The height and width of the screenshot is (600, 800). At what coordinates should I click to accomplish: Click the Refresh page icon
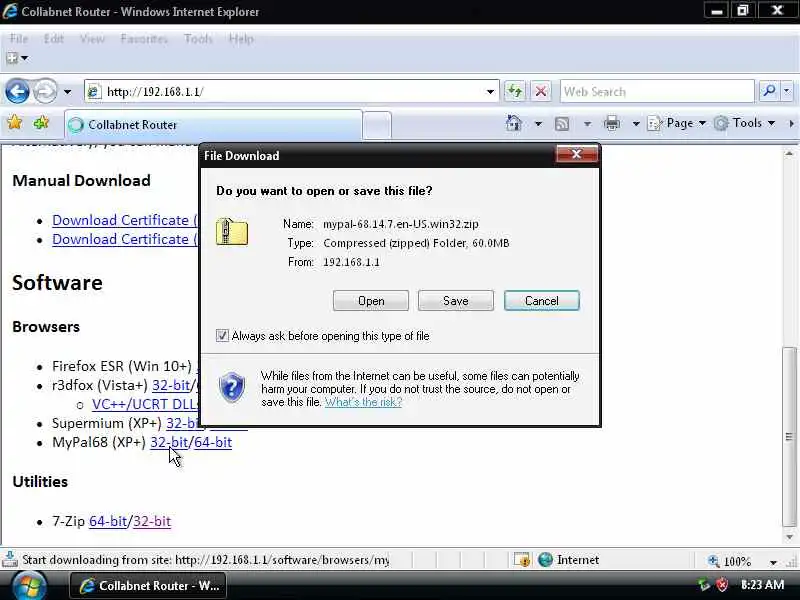[515, 92]
